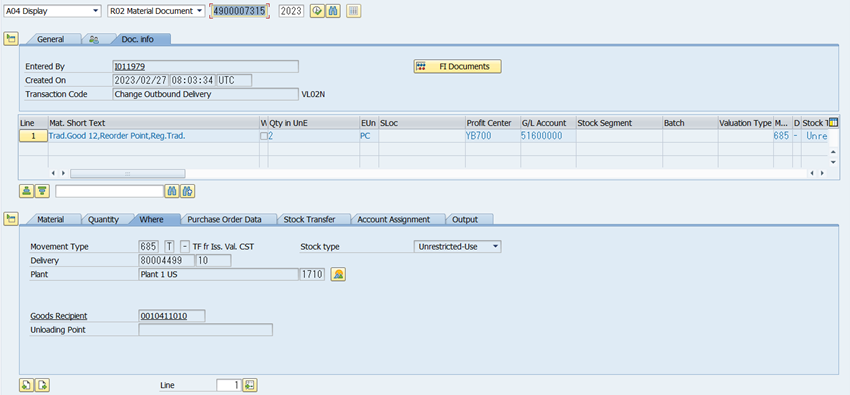
Task: Click the Unloading Point field
Action: coord(205,329)
